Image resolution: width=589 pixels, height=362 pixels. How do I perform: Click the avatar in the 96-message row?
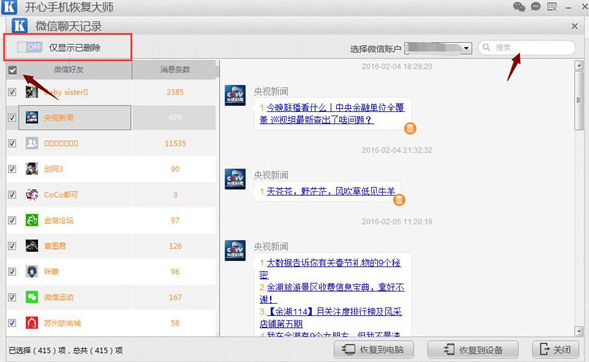(32, 271)
